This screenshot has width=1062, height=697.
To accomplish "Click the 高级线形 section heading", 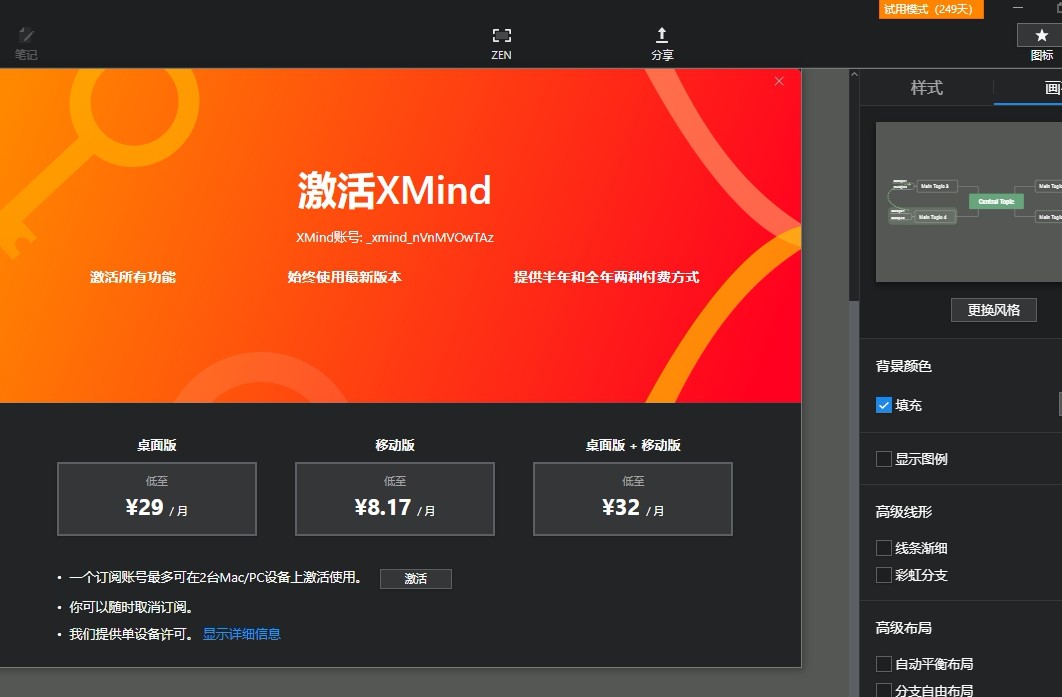I will point(904,512).
